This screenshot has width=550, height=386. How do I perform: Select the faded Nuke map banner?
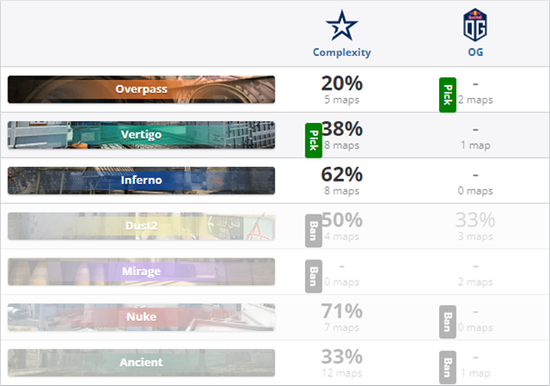tap(141, 317)
